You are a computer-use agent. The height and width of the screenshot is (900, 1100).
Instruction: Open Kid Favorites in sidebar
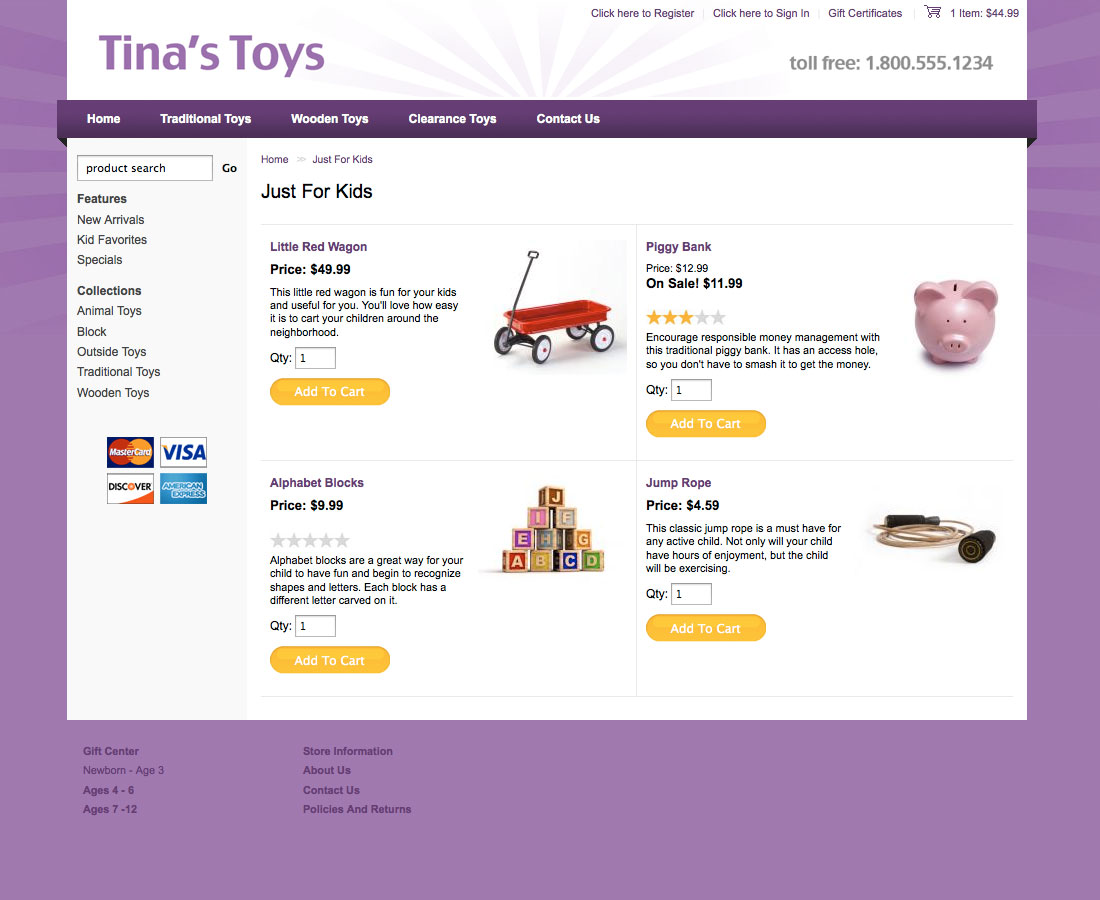112,240
